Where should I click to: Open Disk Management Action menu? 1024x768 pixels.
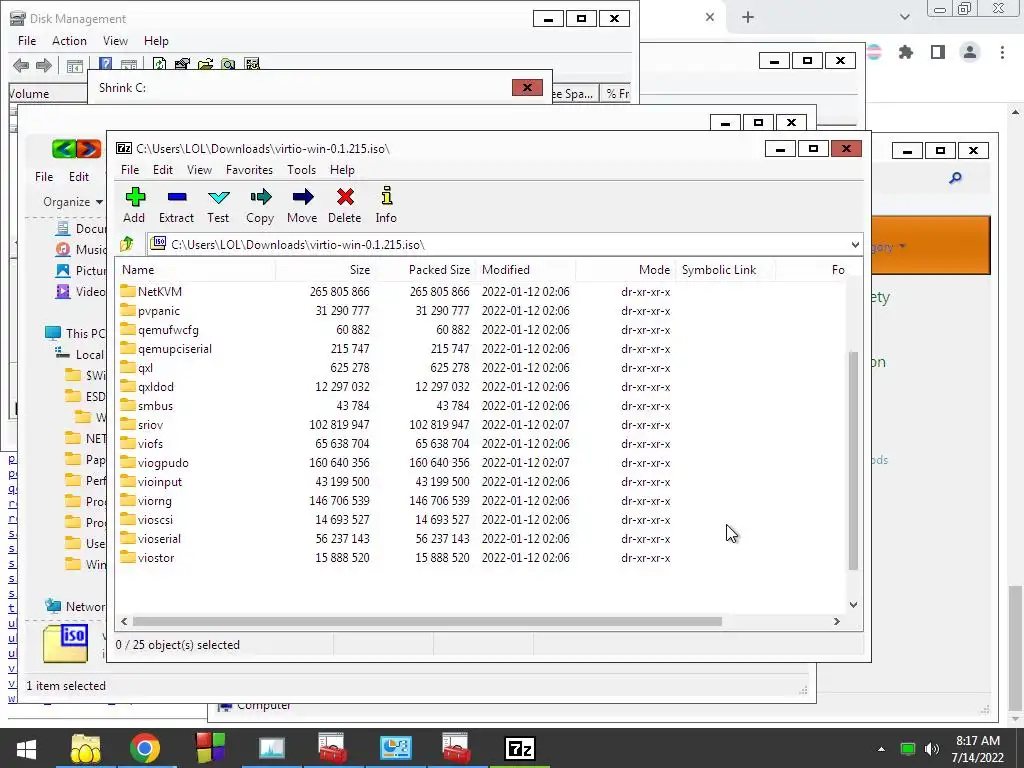tap(69, 40)
